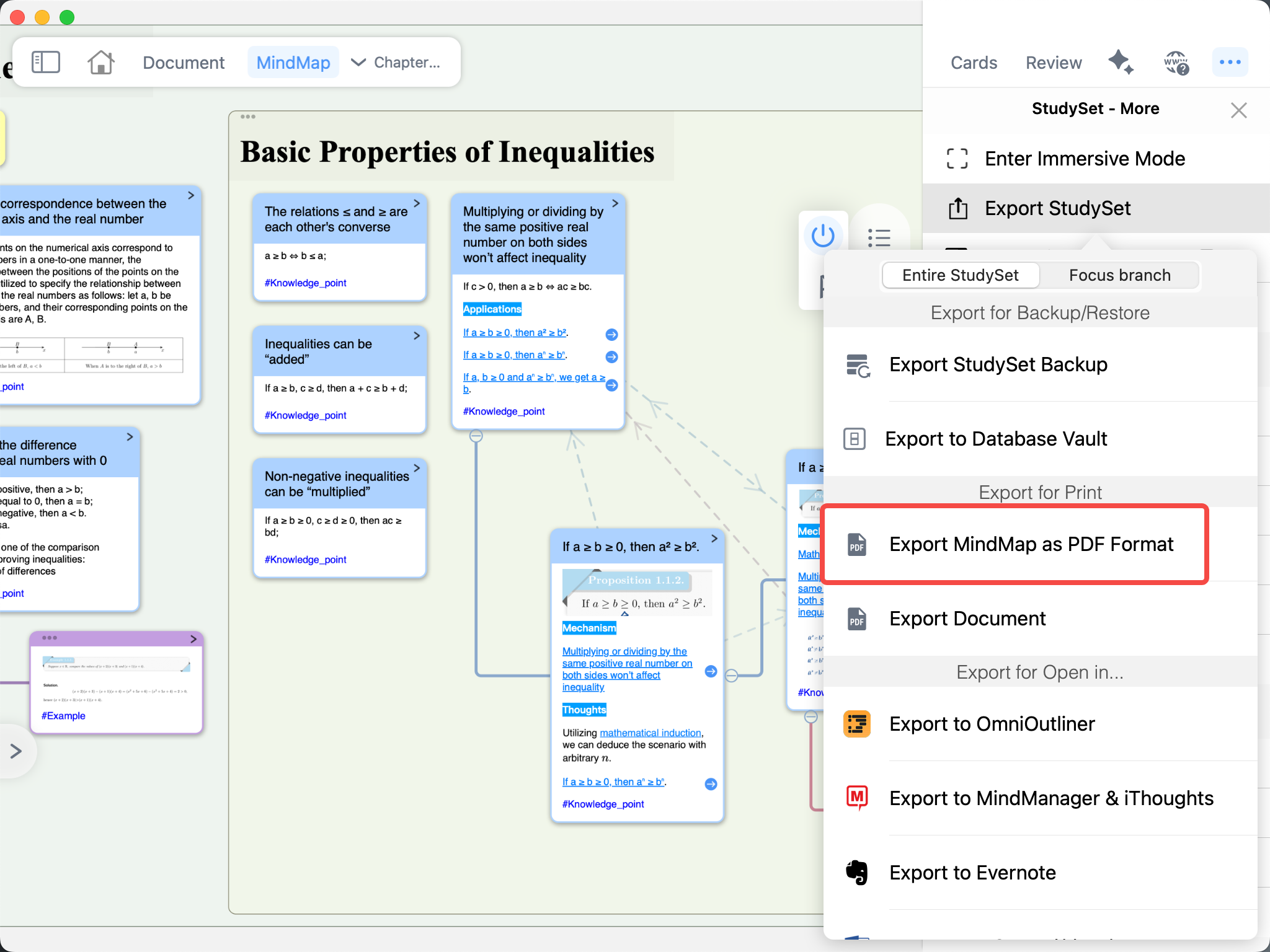Switch to the Document tab
Viewport: 1270px width, 952px height.
(x=184, y=63)
